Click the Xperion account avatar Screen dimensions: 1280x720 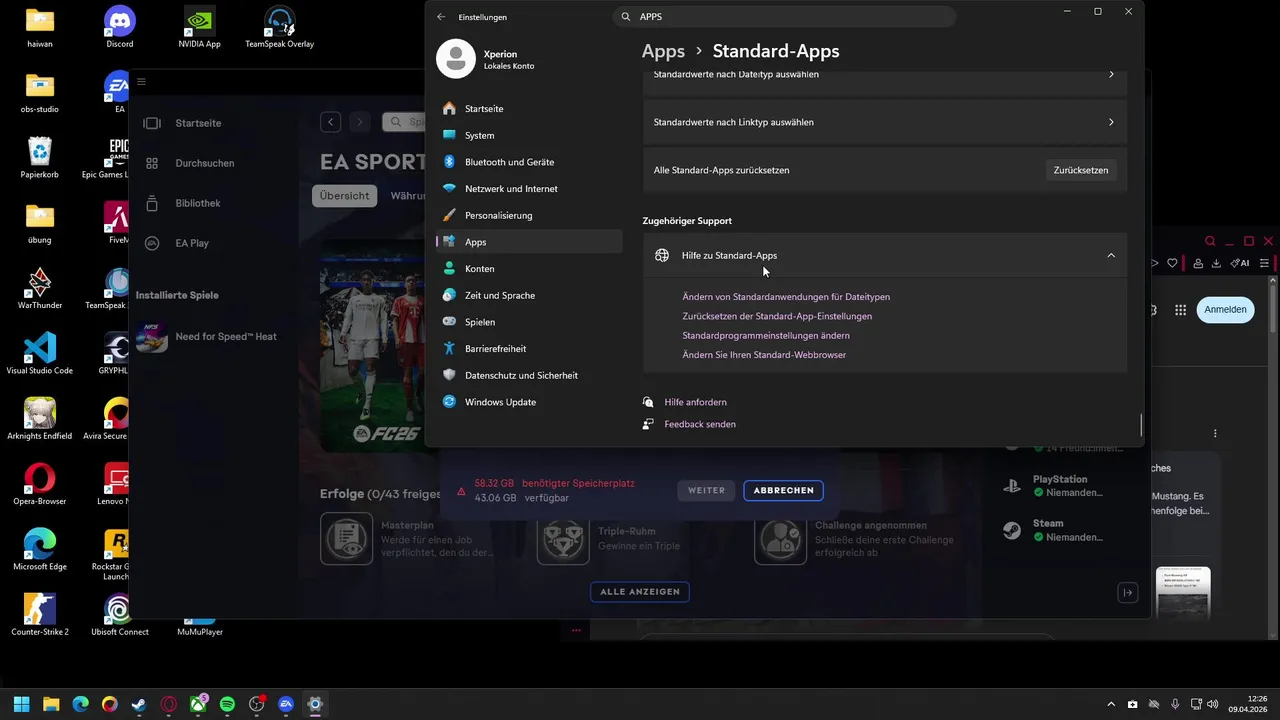tap(456, 59)
